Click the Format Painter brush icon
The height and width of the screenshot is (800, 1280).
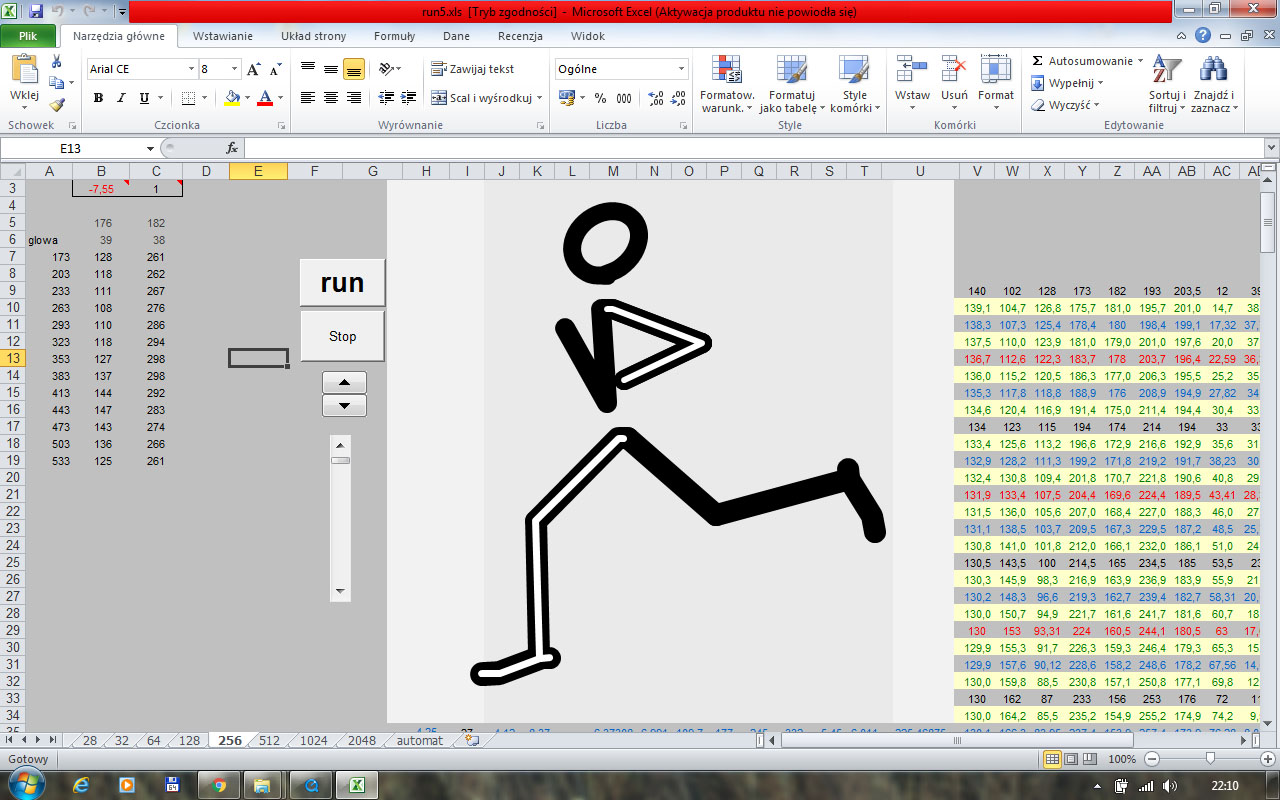[57, 105]
